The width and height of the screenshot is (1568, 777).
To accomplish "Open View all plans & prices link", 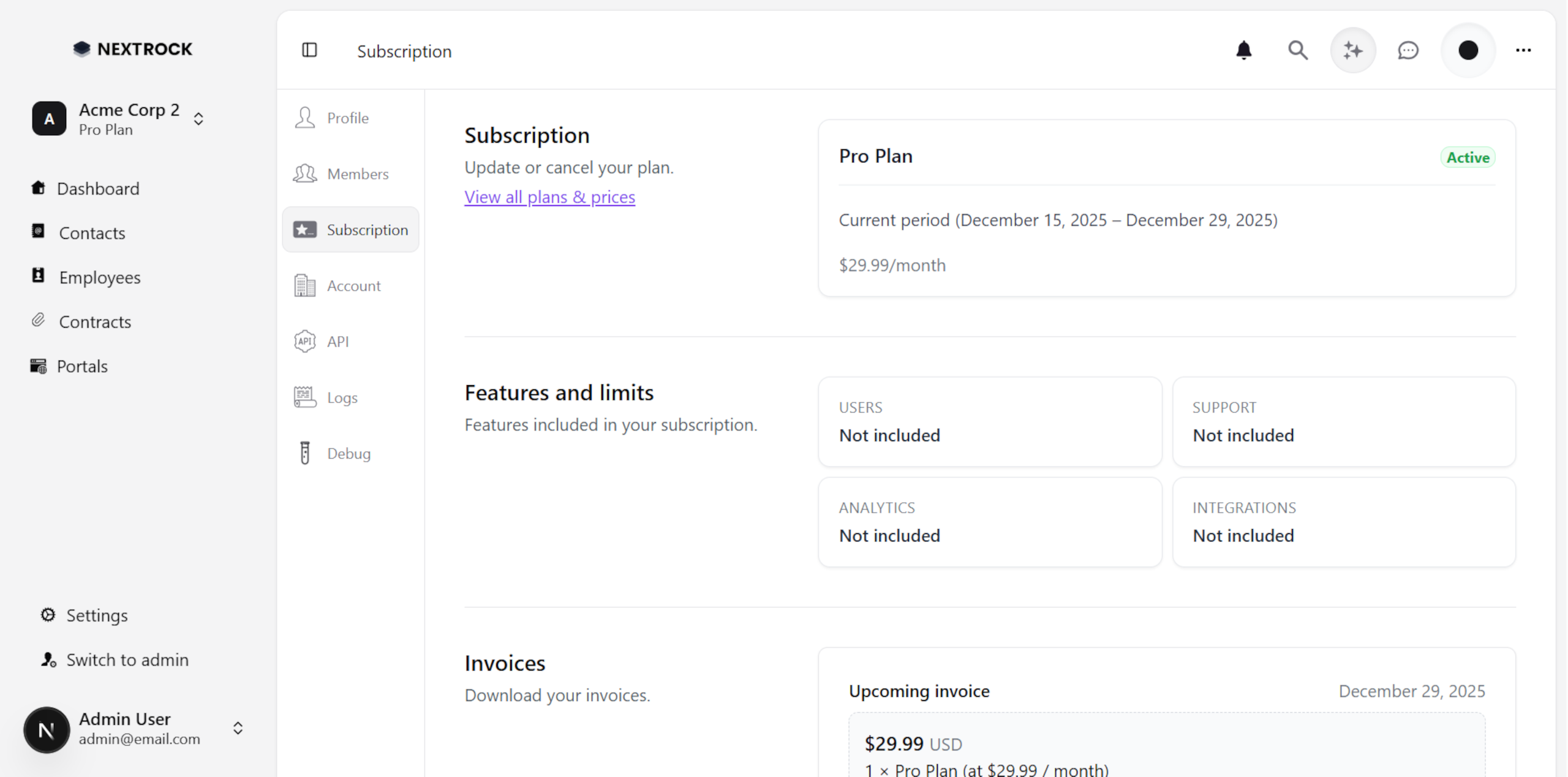I will coord(549,197).
